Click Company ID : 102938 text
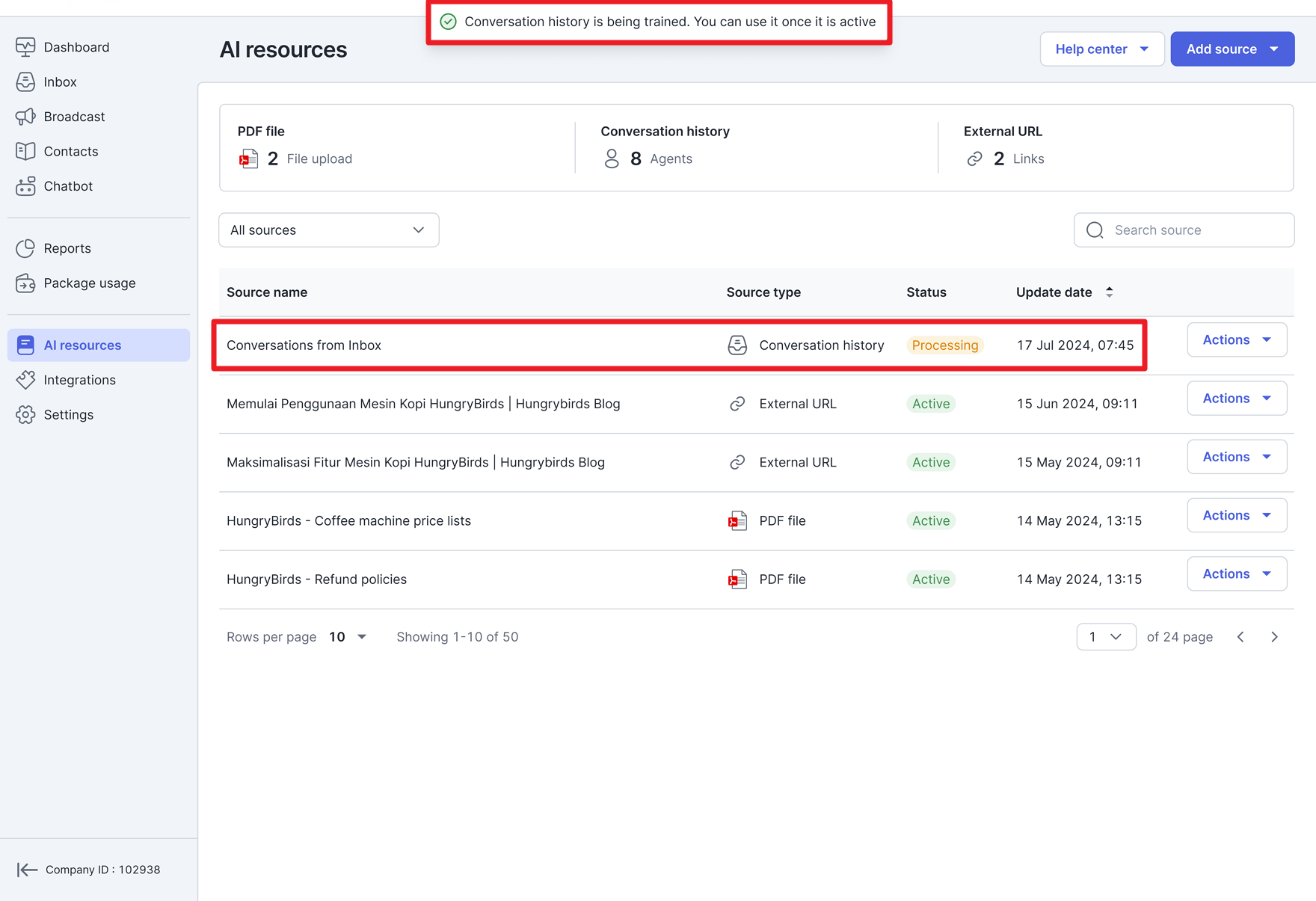Screen dimensions: 1316x901 click(x=103, y=870)
